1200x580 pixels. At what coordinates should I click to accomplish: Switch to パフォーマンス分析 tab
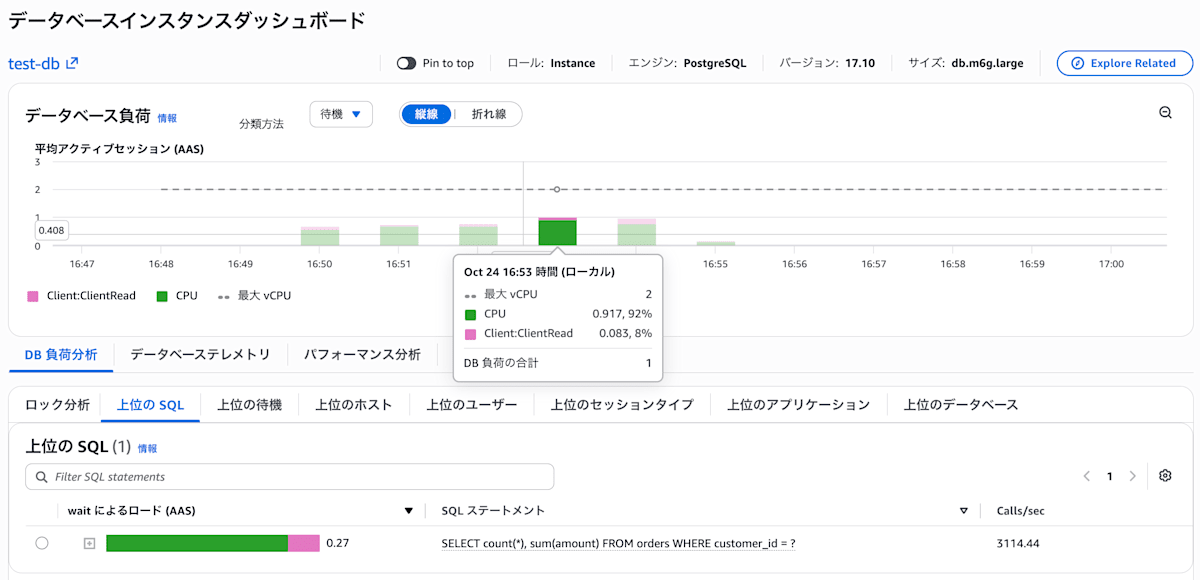pos(362,354)
